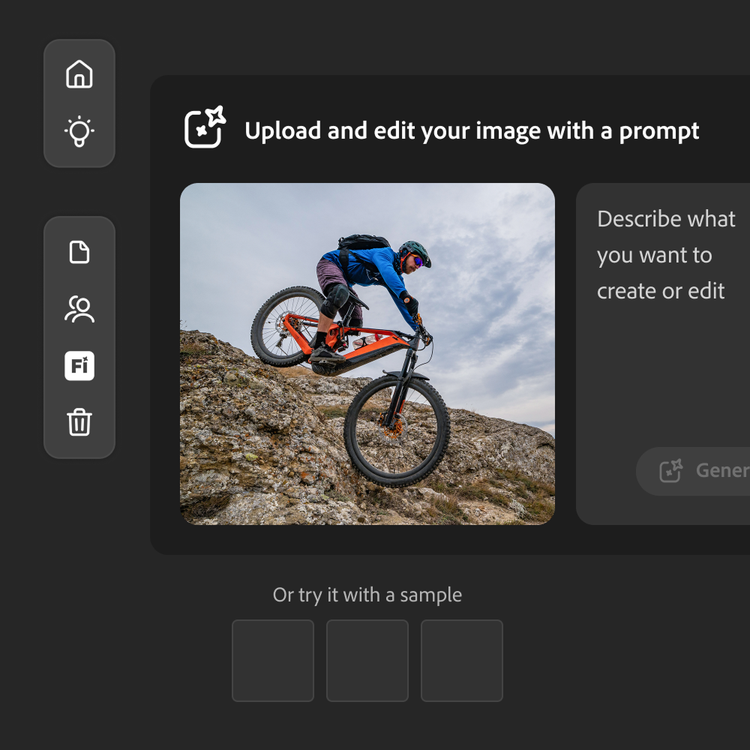Screen dimensions: 750x750
Task: Click the Generate button
Action: 693,471
